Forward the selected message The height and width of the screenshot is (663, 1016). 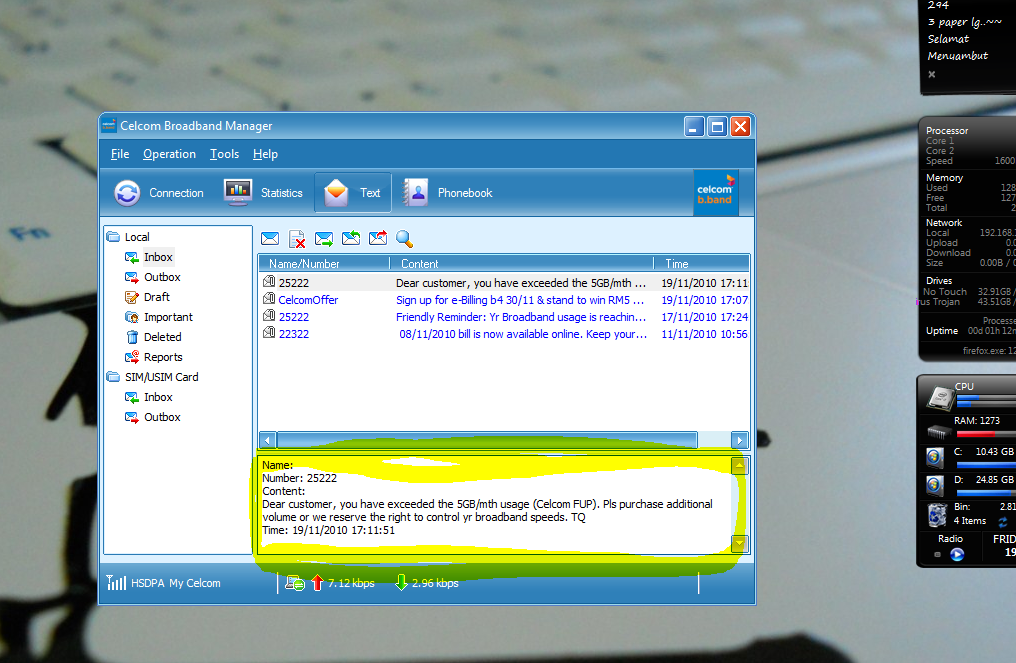[378, 238]
